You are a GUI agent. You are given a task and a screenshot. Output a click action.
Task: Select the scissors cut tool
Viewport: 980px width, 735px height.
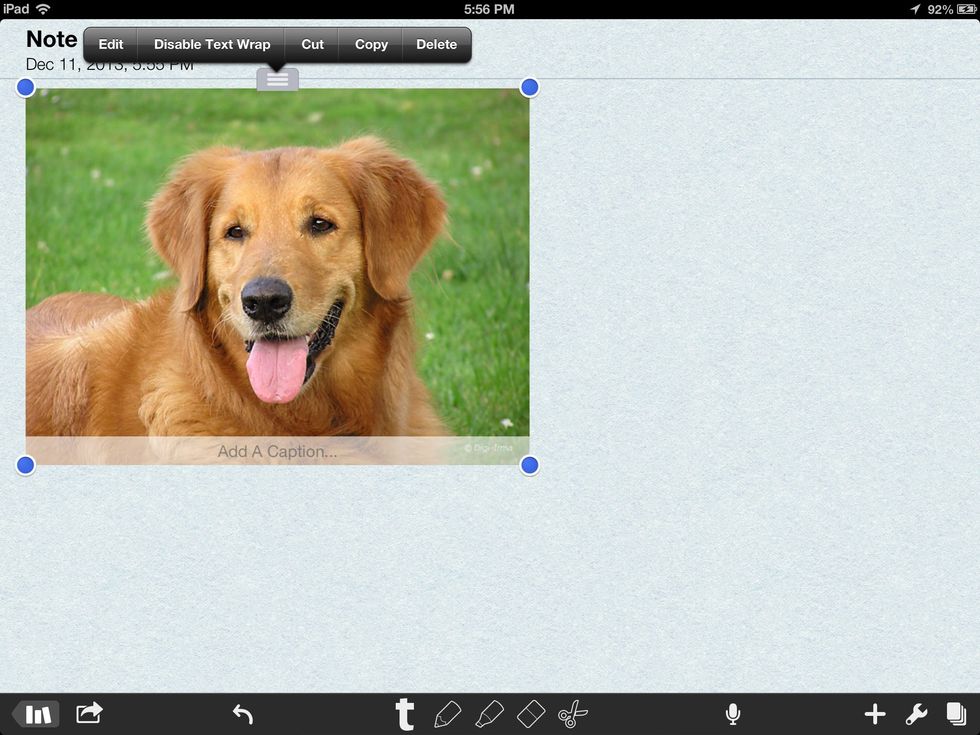pyautogui.click(x=573, y=714)
